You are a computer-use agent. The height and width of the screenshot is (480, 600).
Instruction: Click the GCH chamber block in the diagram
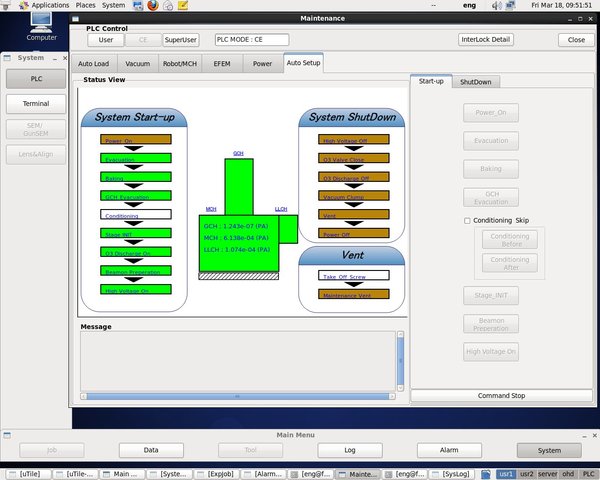click(238, 185)
